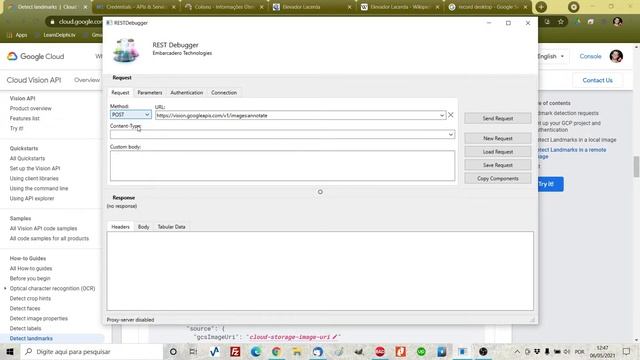Click the Contact Us button

[597, 80]
